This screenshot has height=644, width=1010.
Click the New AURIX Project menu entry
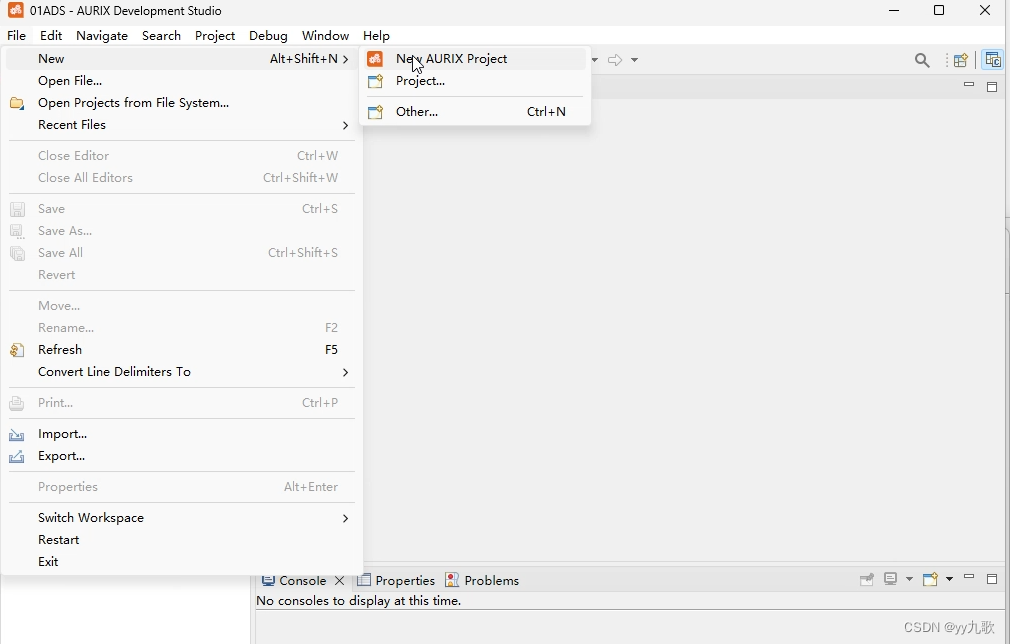pyautogui.click(x=451, y=59)
